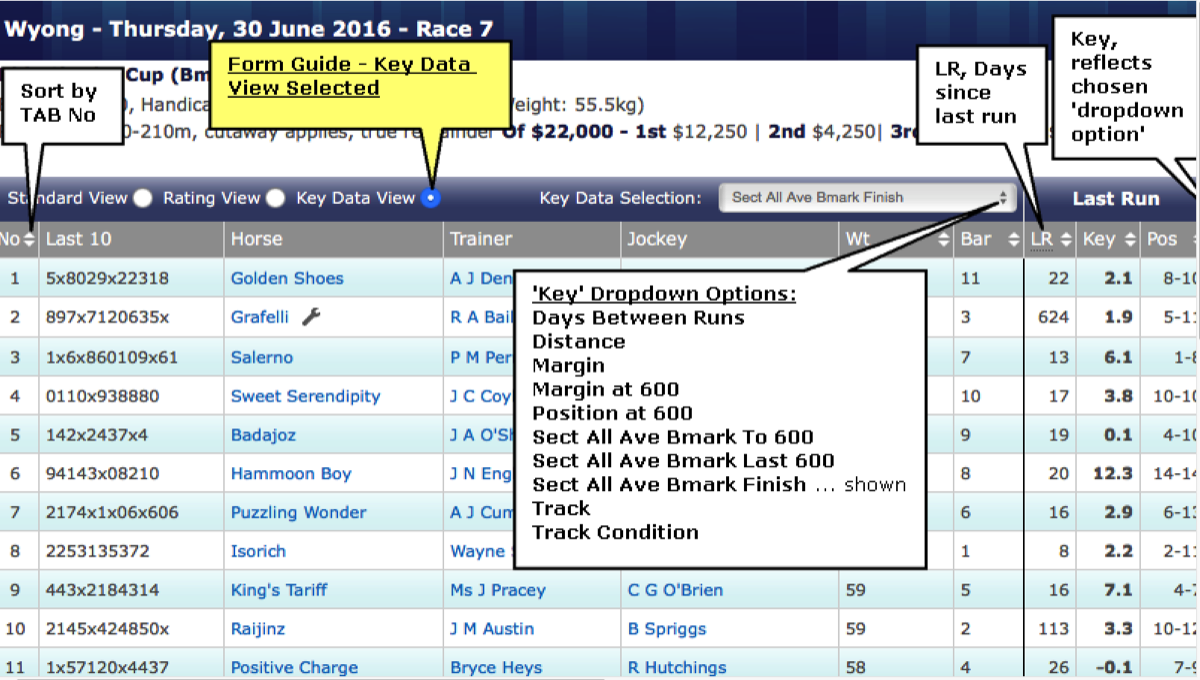The width and height of the screenshot is (1200, 680).
Task: Sort by LR days since last run
Action: tap(1064, 240)
